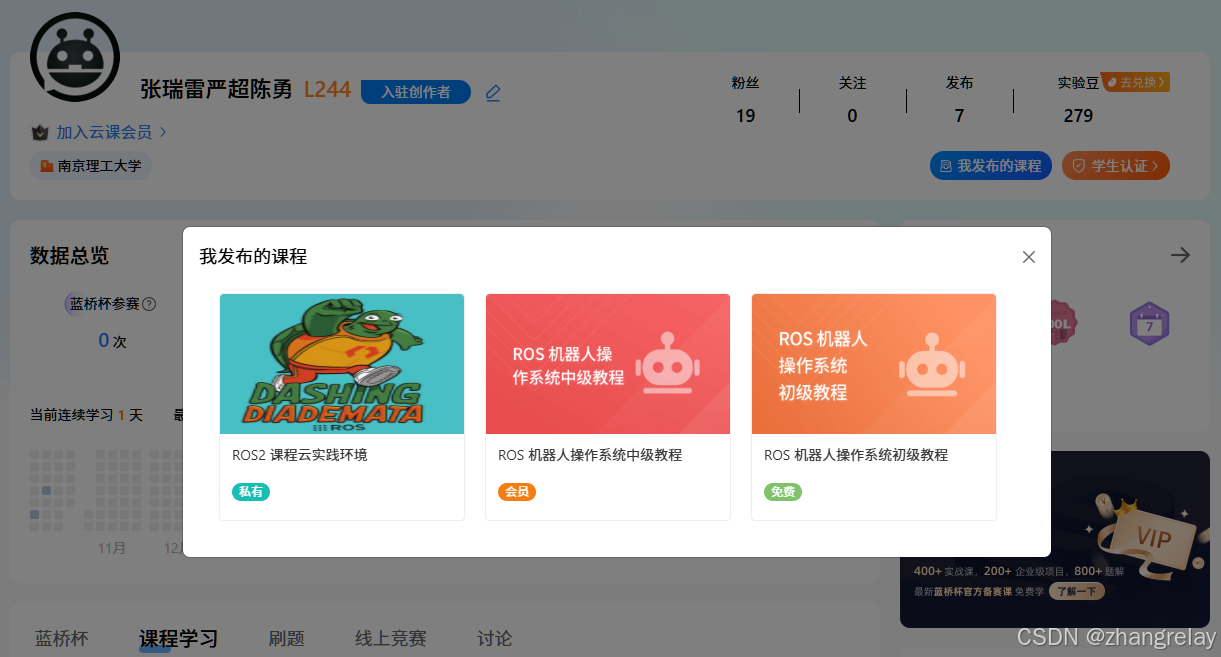Click the crown icon beside 加入云课会员
The width and height of the screenshot is (1221, 657).
pyautogui.click(x=40, y=132)
